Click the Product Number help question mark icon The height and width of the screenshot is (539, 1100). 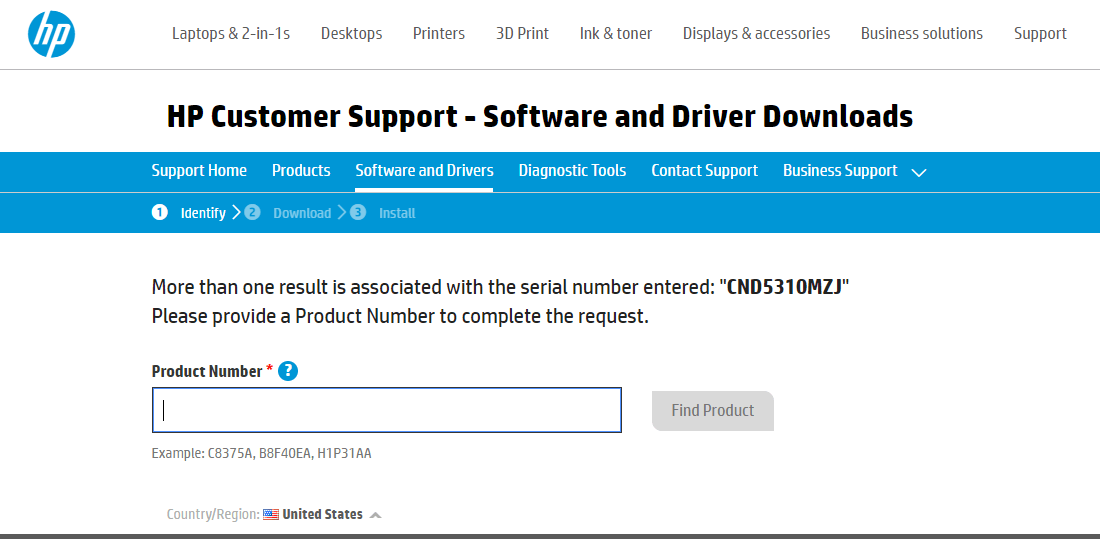point(288,371)
